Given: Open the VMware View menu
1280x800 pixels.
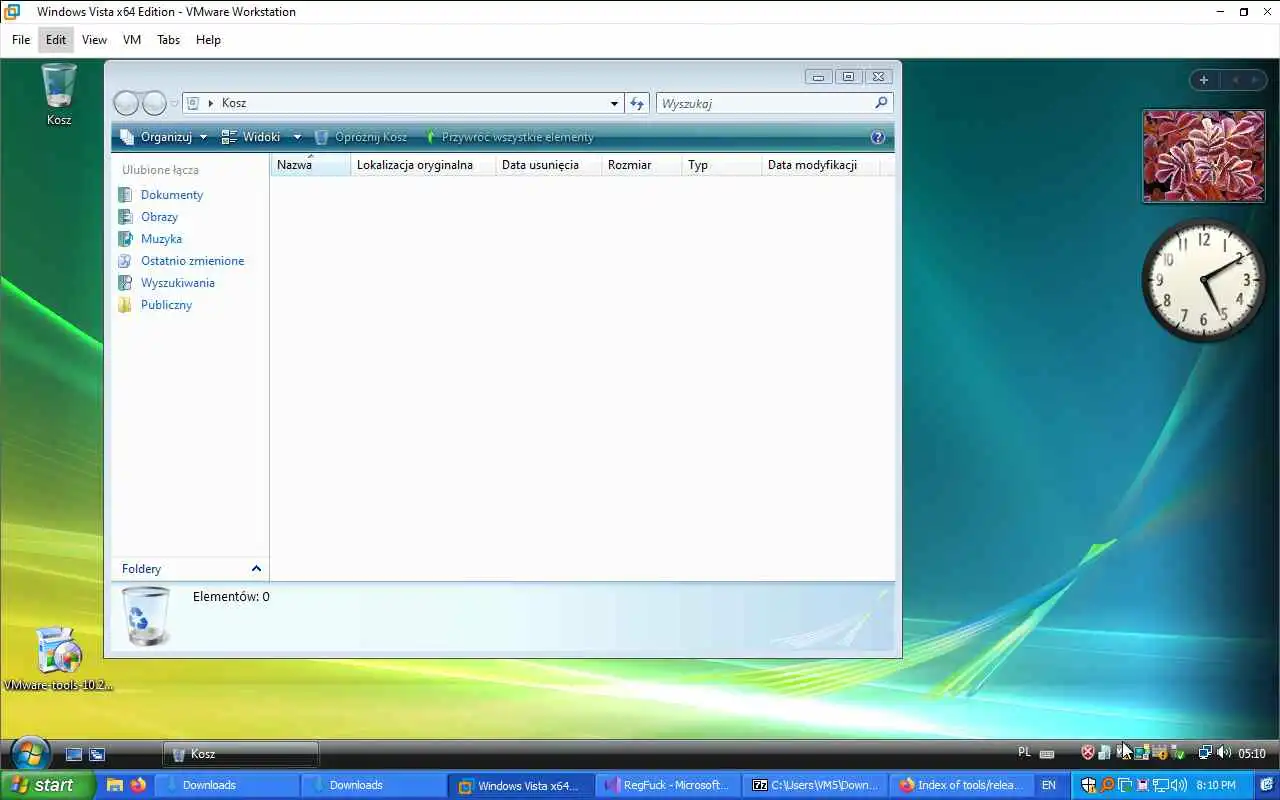Looking at the screenshot, I should (x=94, y=40).
